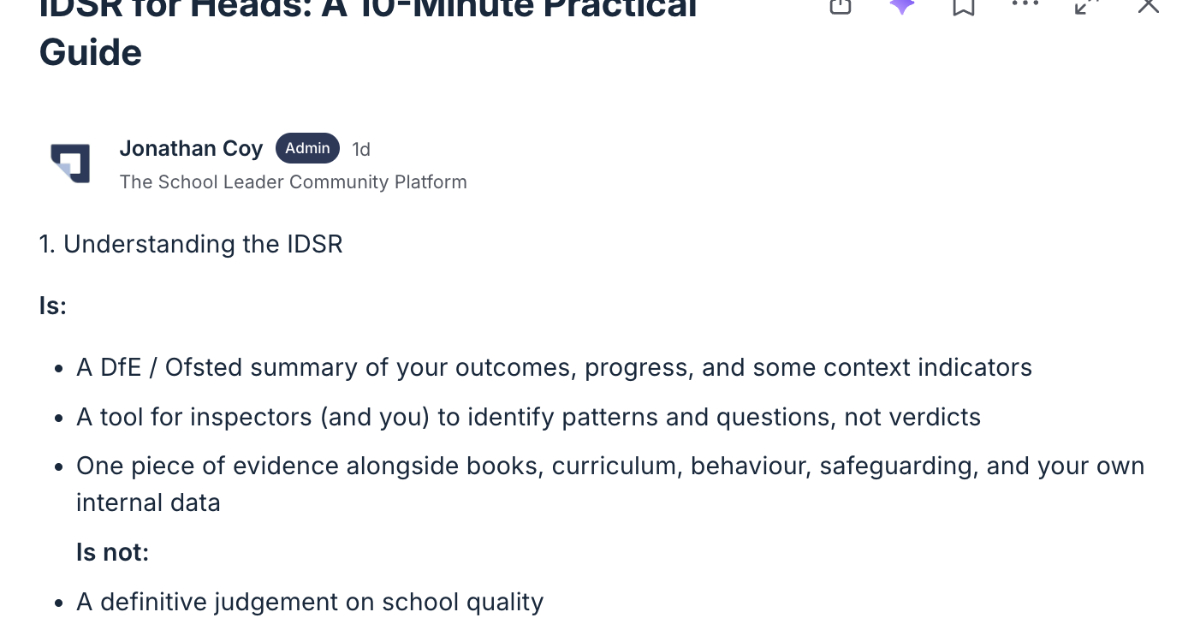Click the 'A tool for inspectors' bullet
The height and width of the screenshot is (630, 1200).
(528, 416)
